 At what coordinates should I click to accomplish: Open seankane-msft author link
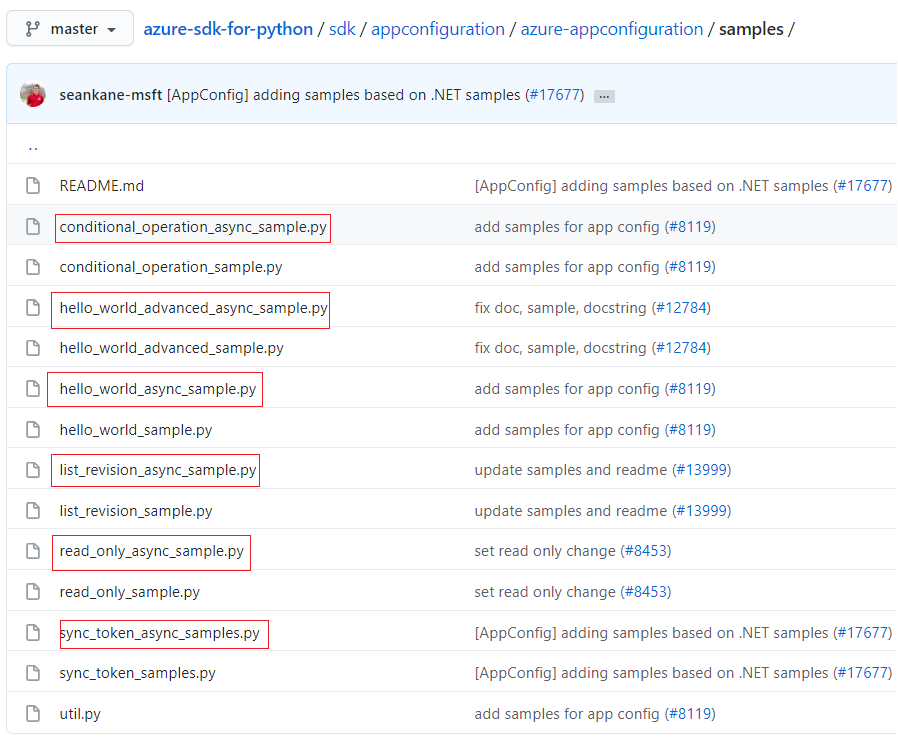pos(111,95)
